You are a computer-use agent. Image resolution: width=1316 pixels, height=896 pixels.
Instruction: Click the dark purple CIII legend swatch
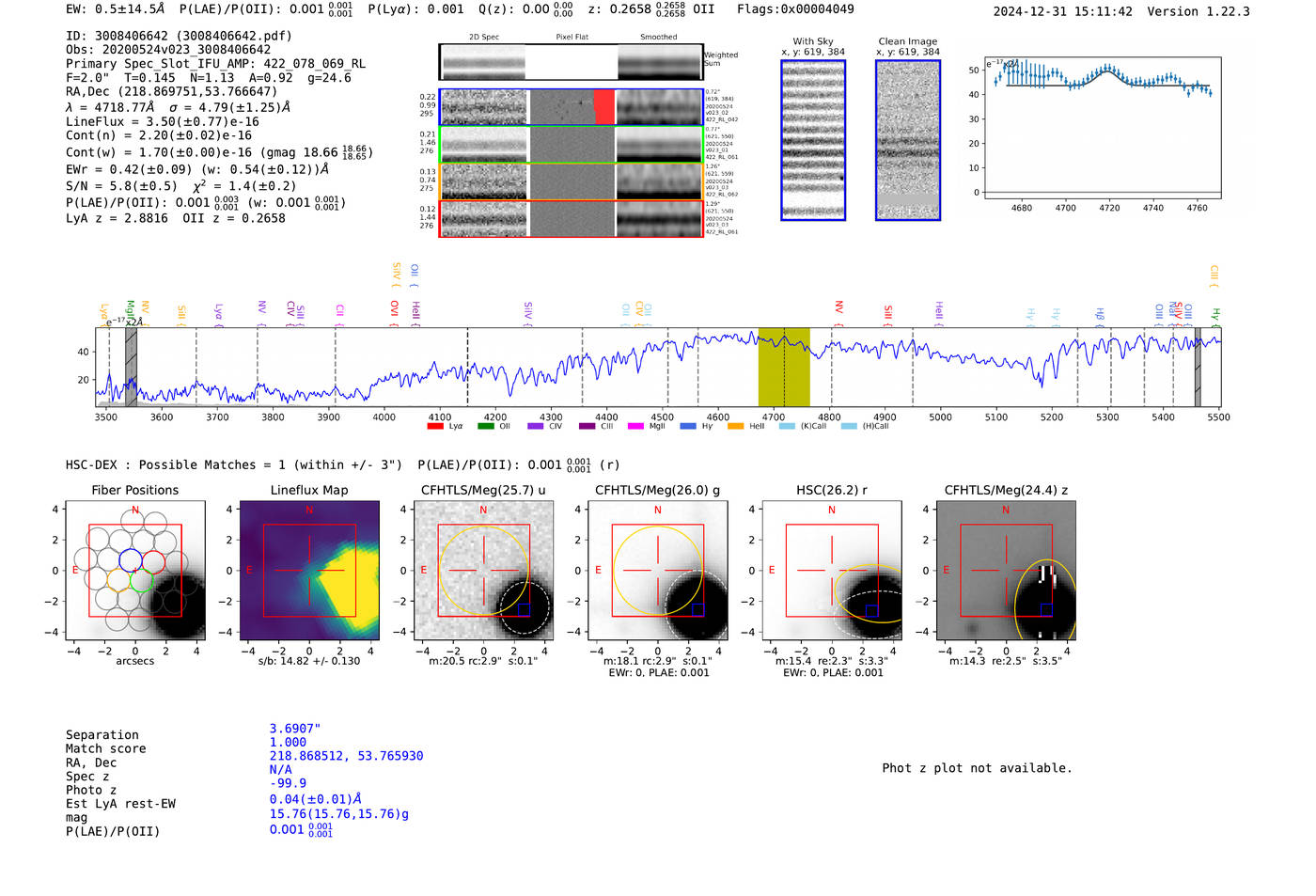tap(587, 426)
